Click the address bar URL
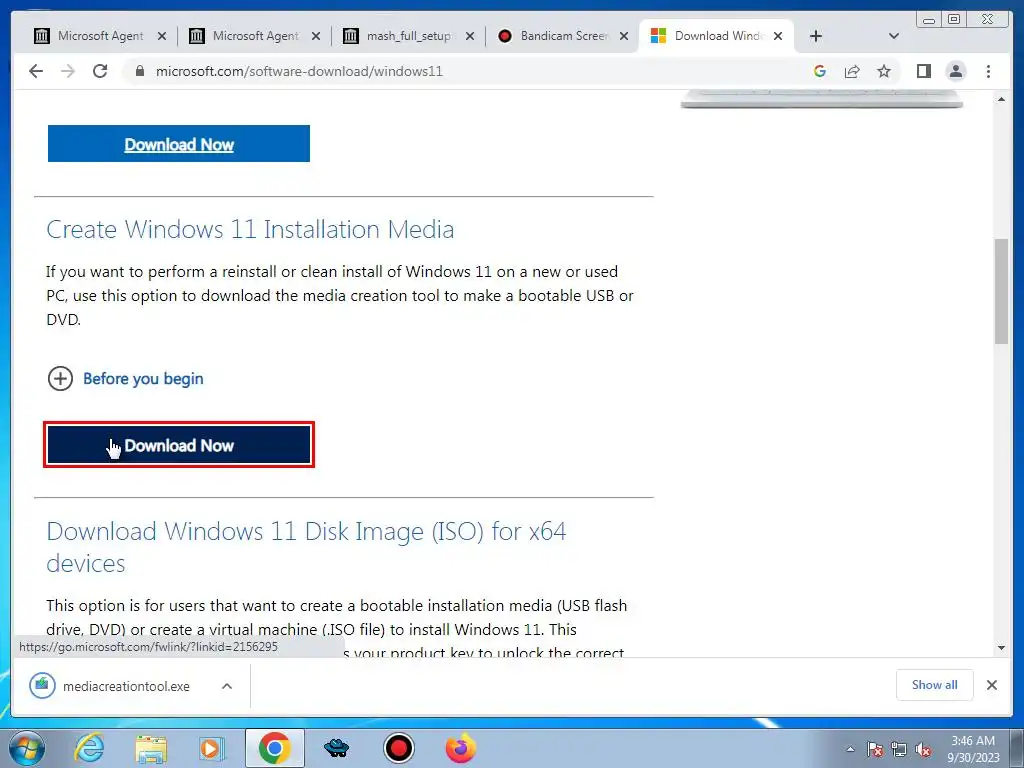 pyautogui.click(x=299, y=71)
